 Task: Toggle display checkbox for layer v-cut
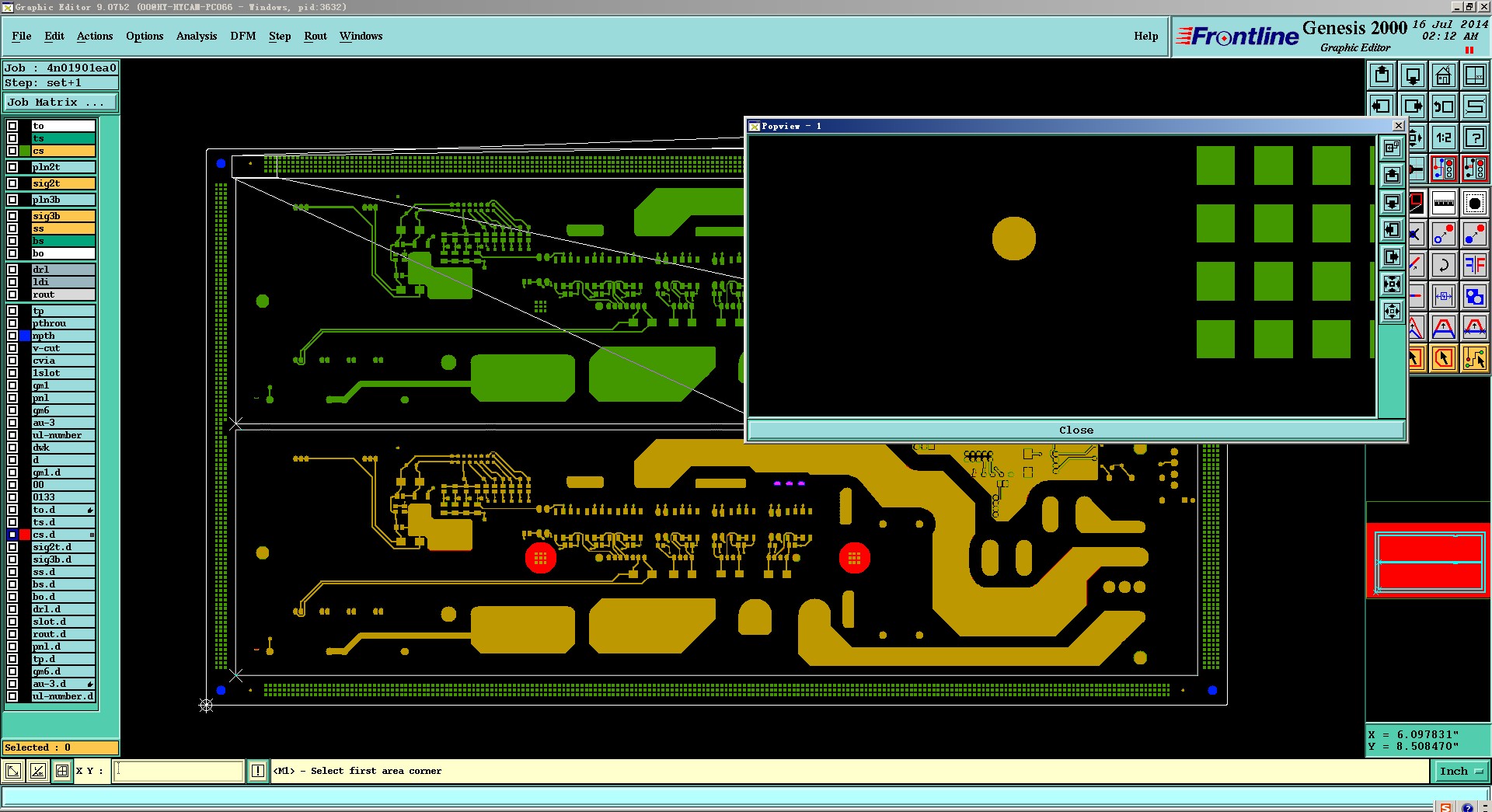click(12, 348)
